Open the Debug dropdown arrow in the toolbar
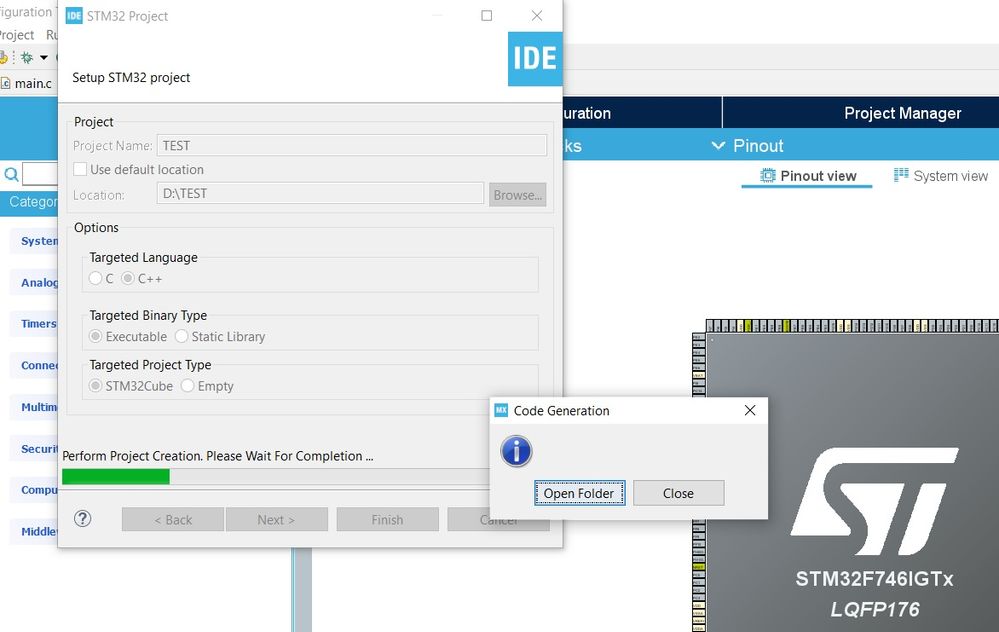Viewport: 999px width, 632px height. (43, 57)
